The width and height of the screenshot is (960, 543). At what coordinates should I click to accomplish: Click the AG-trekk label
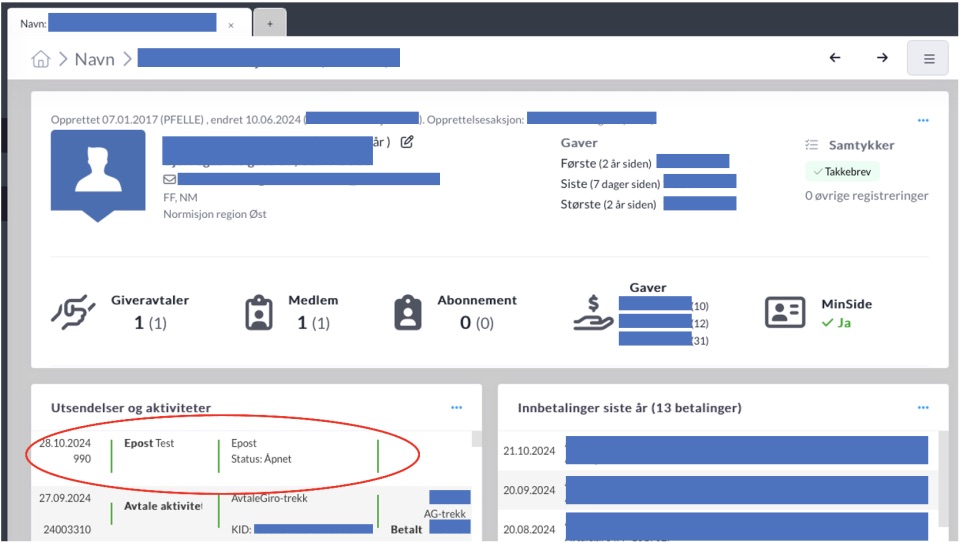[x=444, y=514]
